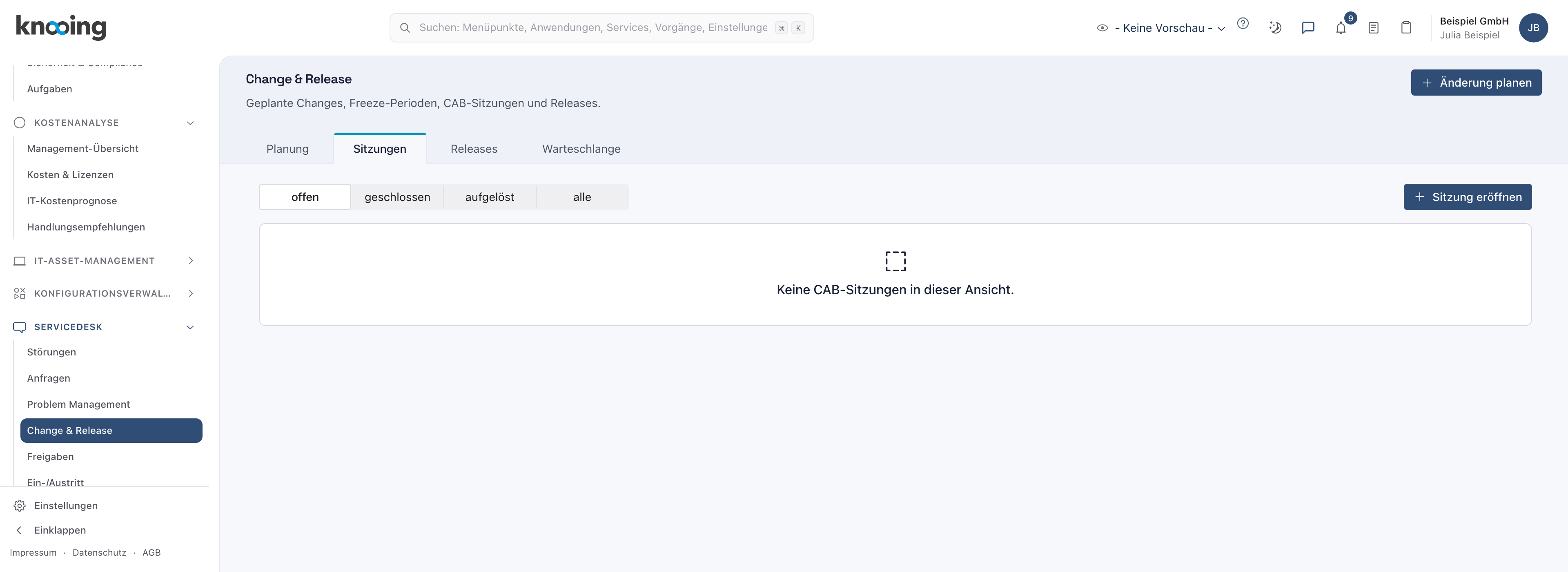The image size is (1568, 572).
Task: Open the document list icon in header
Action: tap(1373, 27)
